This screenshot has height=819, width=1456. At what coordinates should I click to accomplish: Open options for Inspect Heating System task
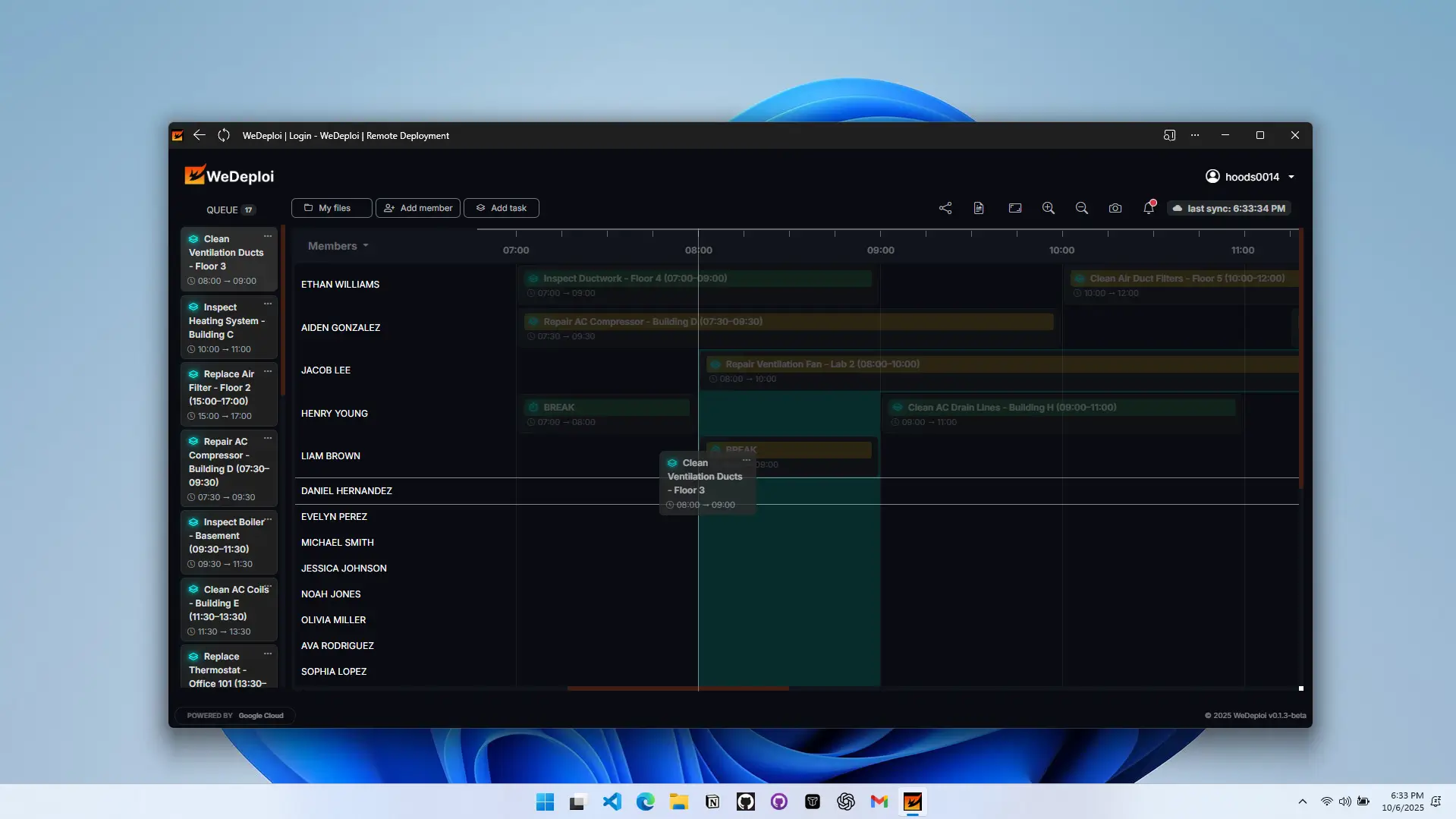(x=268, y=304)
